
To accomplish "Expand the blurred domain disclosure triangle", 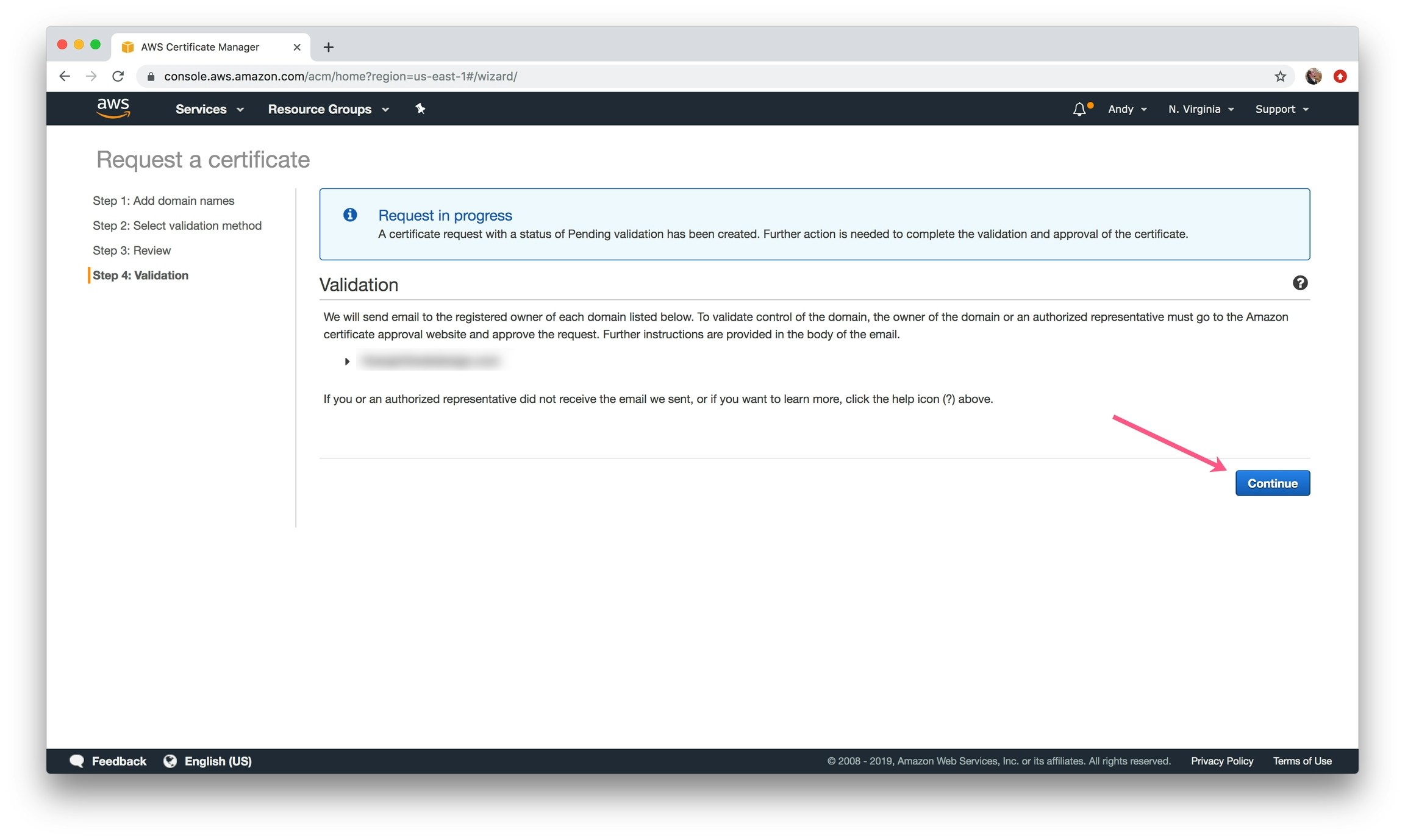I will (x=347, y=361).
